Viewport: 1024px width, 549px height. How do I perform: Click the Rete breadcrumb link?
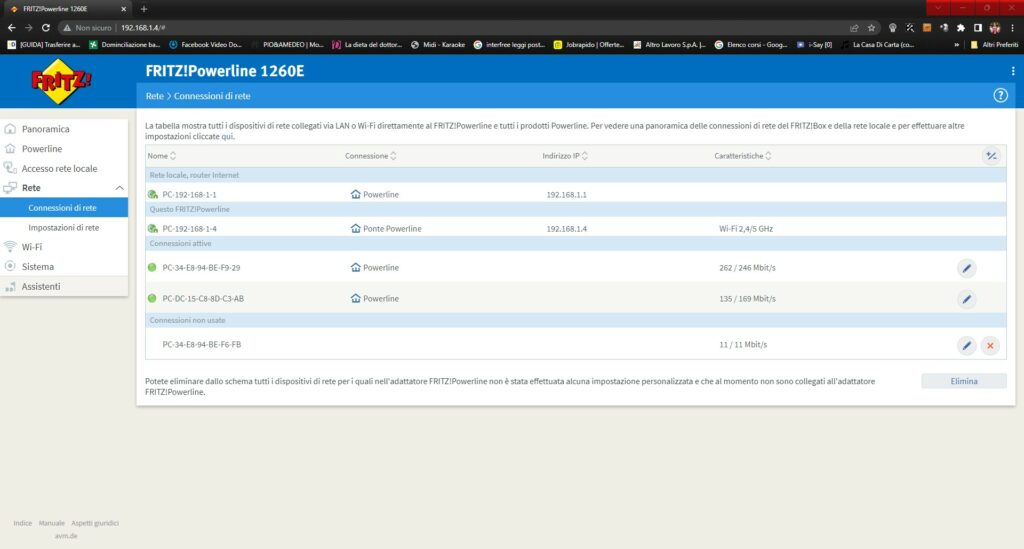(154, 96)
